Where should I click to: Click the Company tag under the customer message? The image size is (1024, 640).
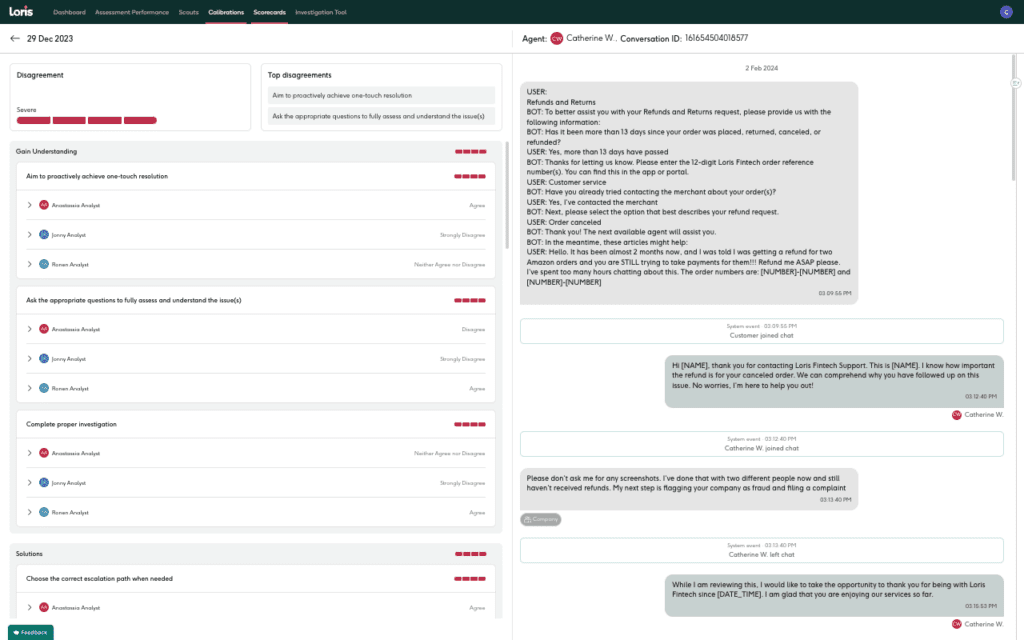point(541,520)
